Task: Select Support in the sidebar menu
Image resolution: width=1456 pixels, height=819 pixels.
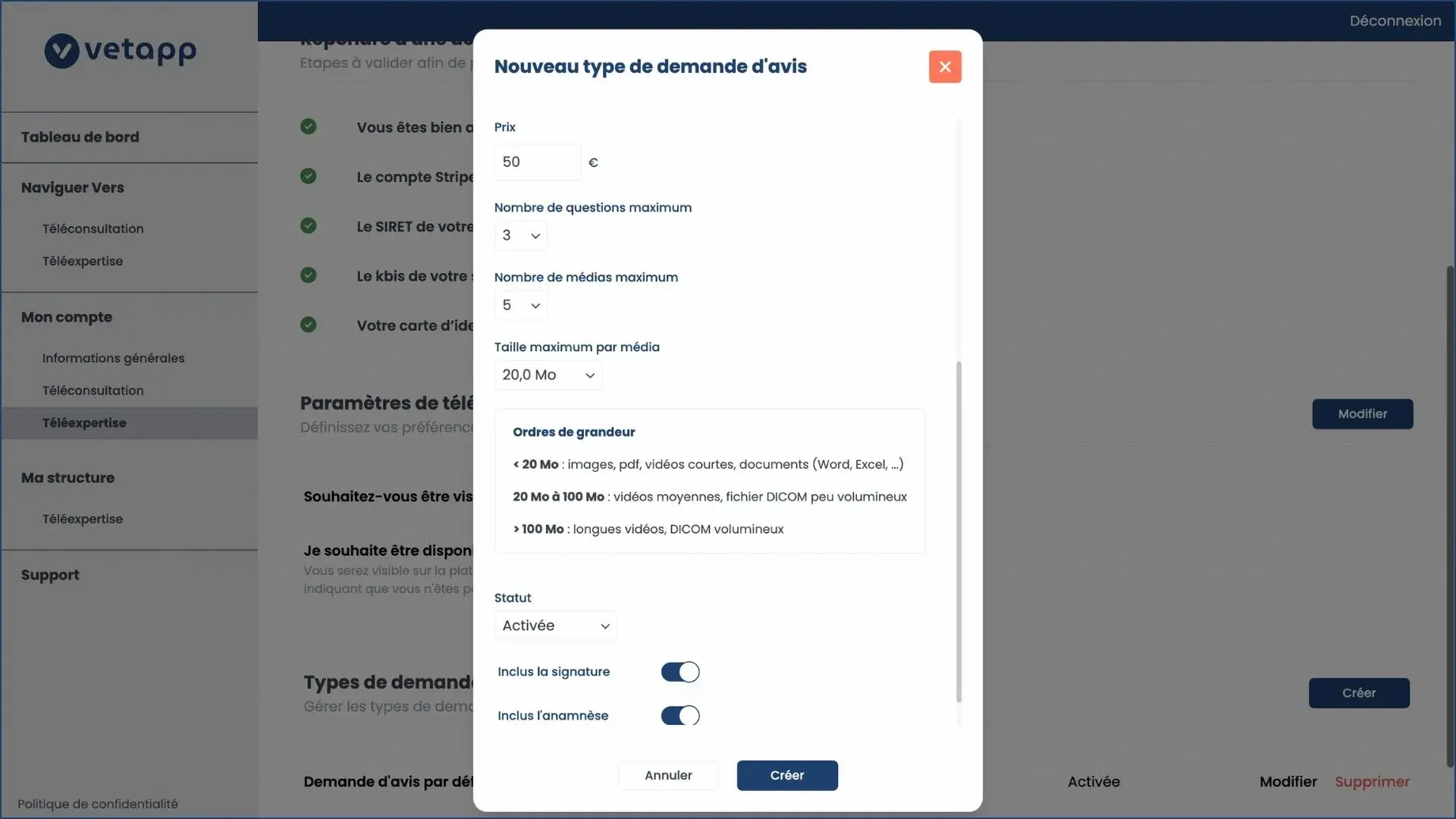Action: coord(50,575)
